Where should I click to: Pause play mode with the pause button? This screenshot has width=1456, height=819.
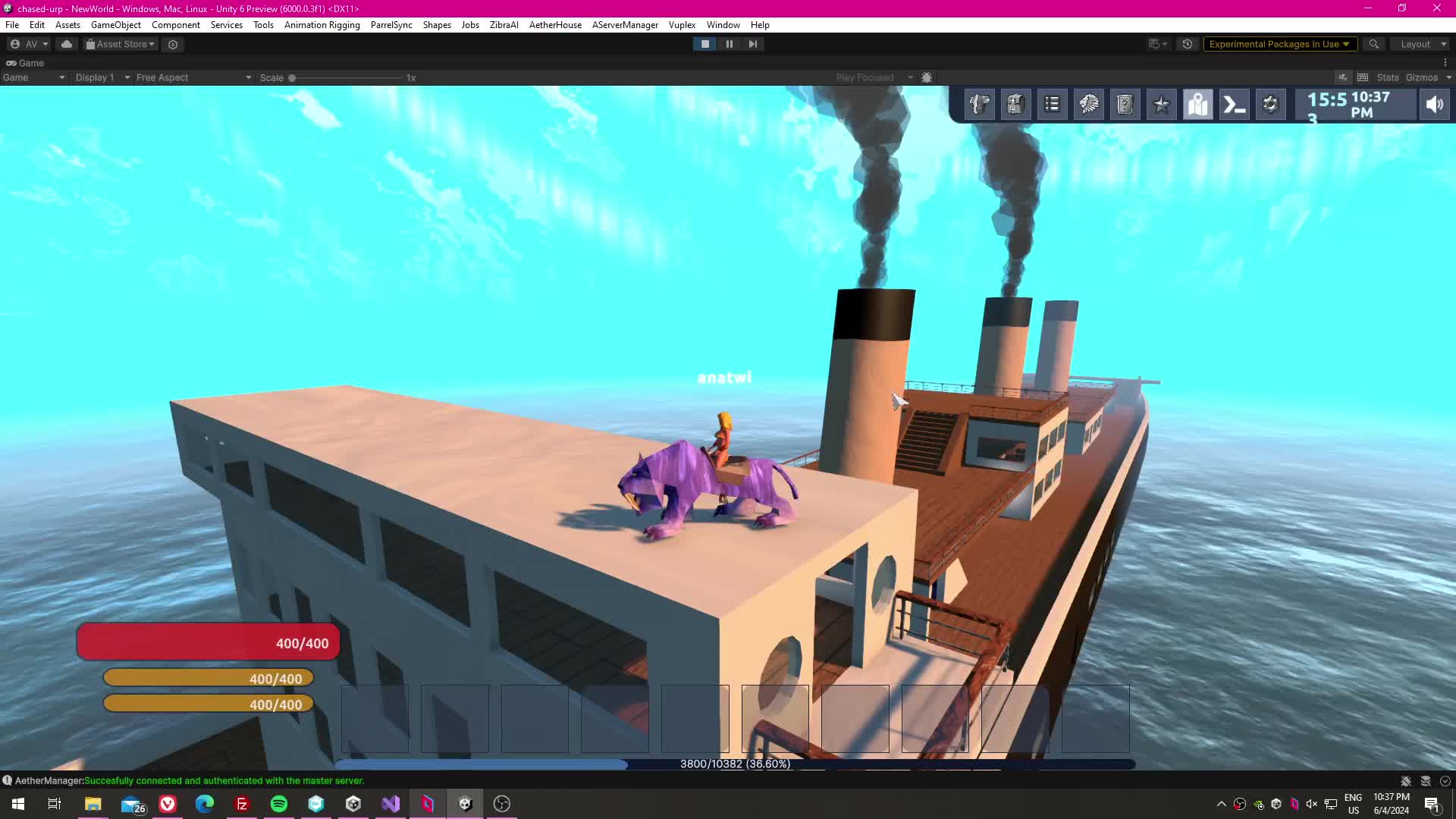point(729,44)
